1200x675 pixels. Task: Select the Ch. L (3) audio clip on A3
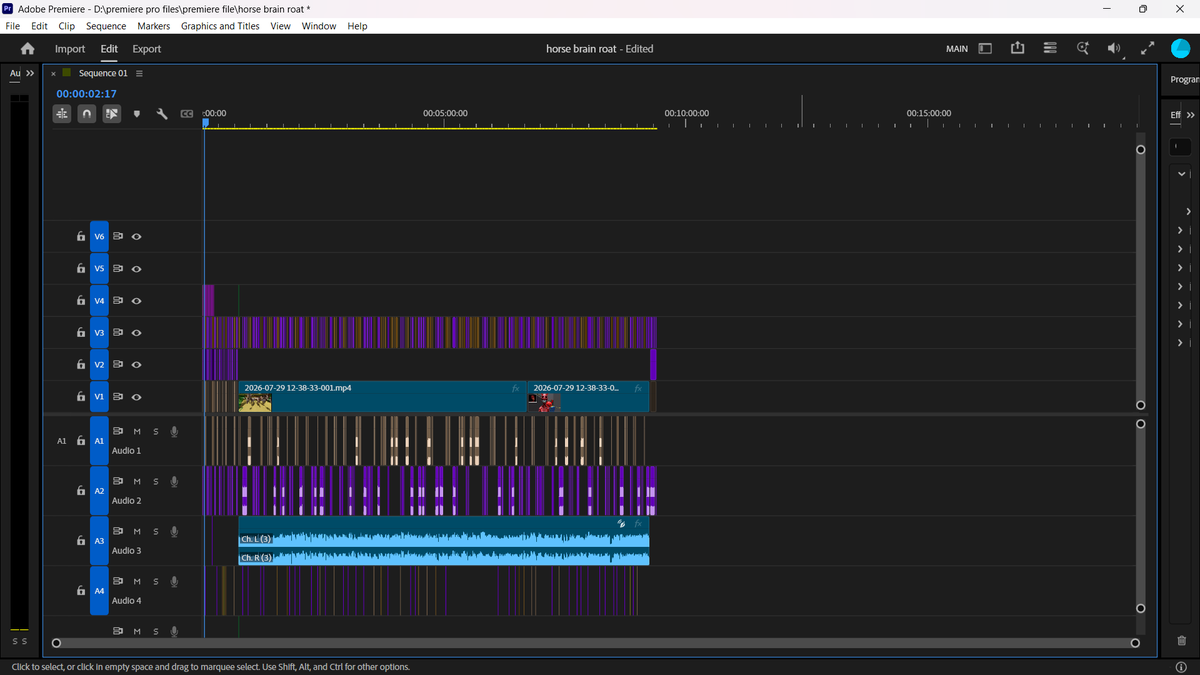(444, 540)
